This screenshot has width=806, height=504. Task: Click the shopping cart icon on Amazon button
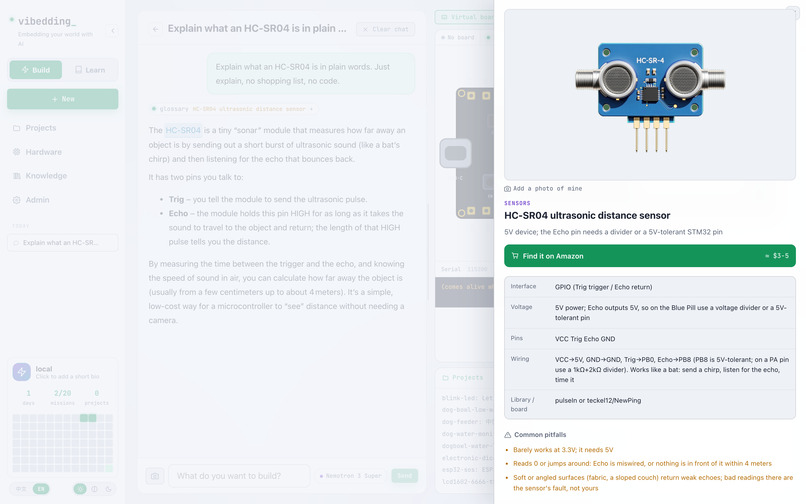[x=515, y=256]
